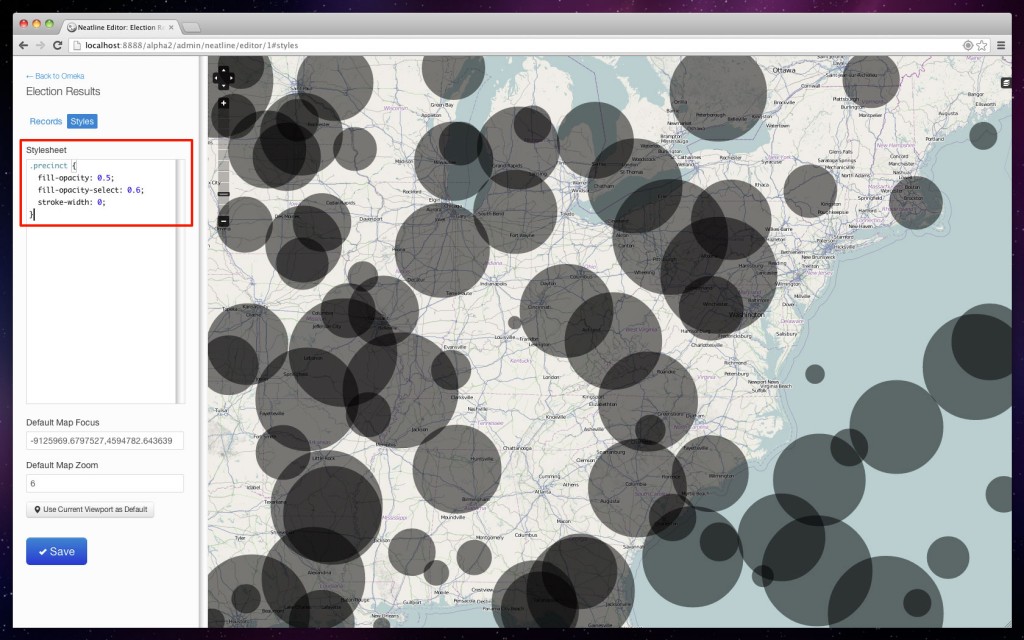Click the localhost URL in address bar
Viewport: 1024px width, 640px height.
(191, 45)
